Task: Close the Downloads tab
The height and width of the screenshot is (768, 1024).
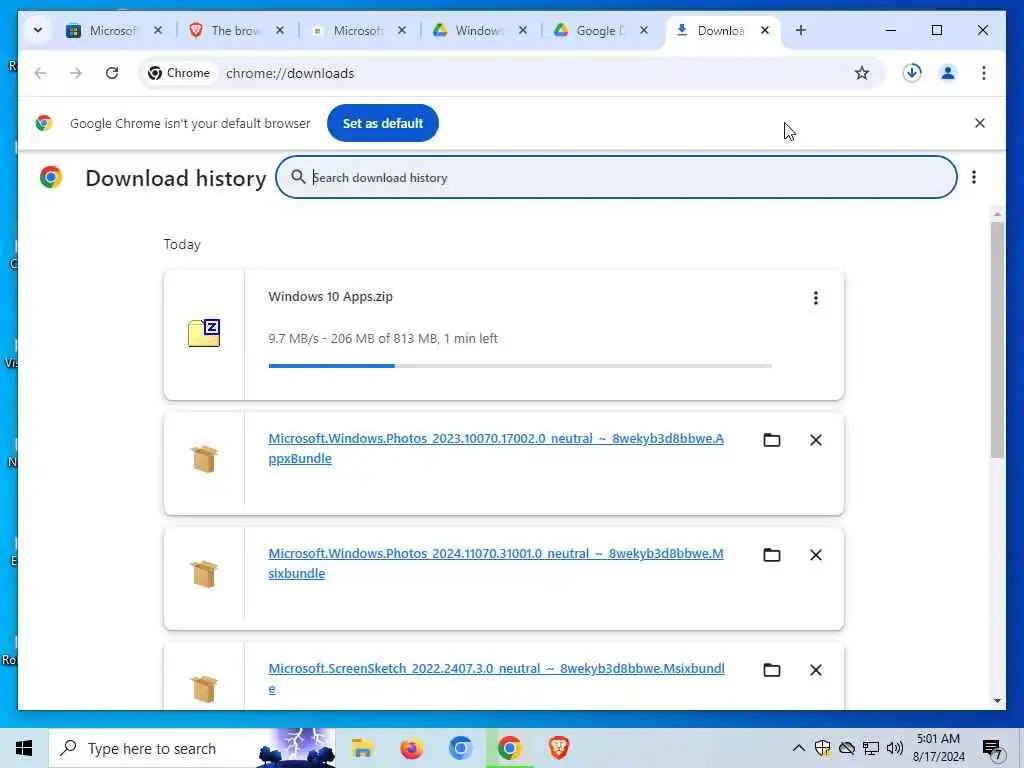Action: 765,31
